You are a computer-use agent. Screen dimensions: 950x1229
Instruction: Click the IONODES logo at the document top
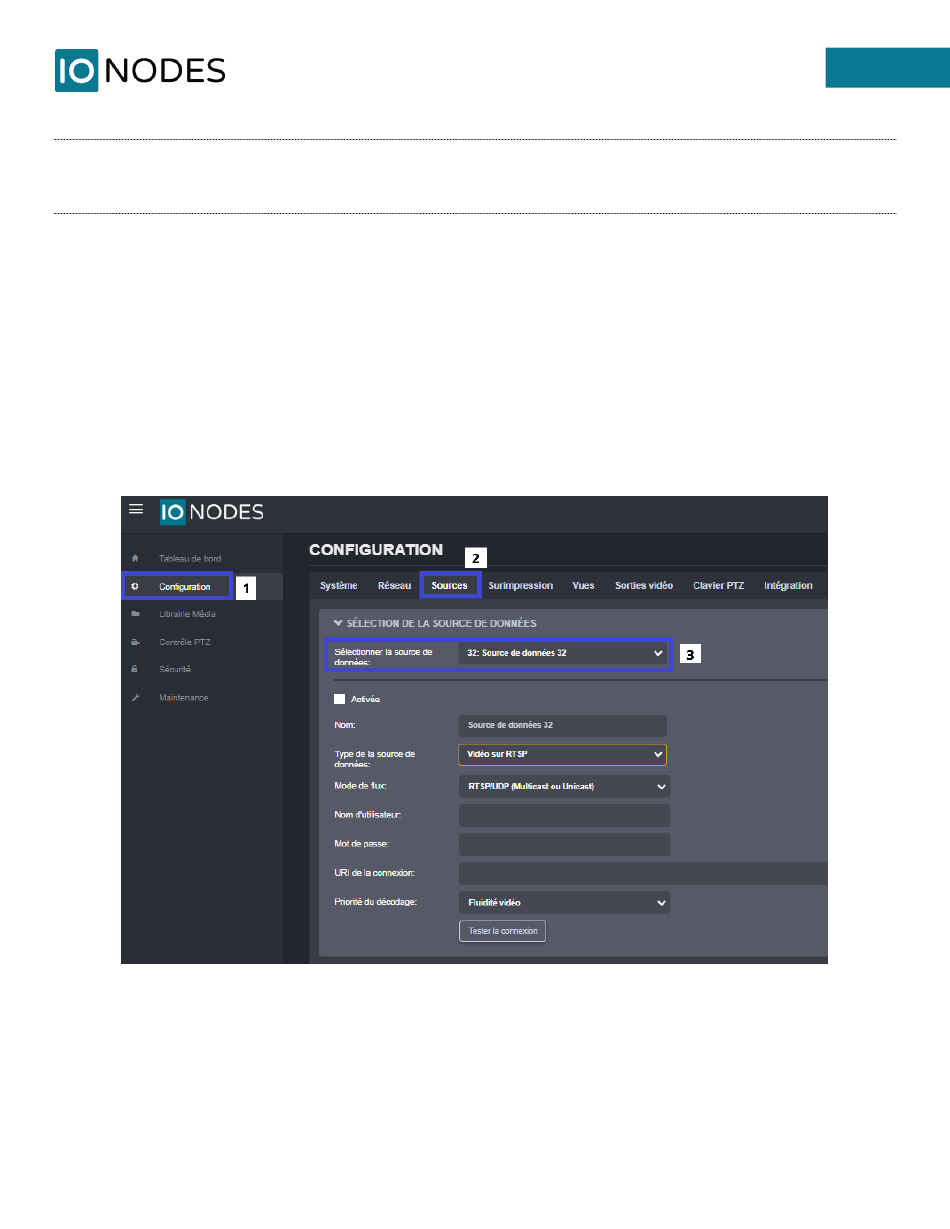point(140,70)
